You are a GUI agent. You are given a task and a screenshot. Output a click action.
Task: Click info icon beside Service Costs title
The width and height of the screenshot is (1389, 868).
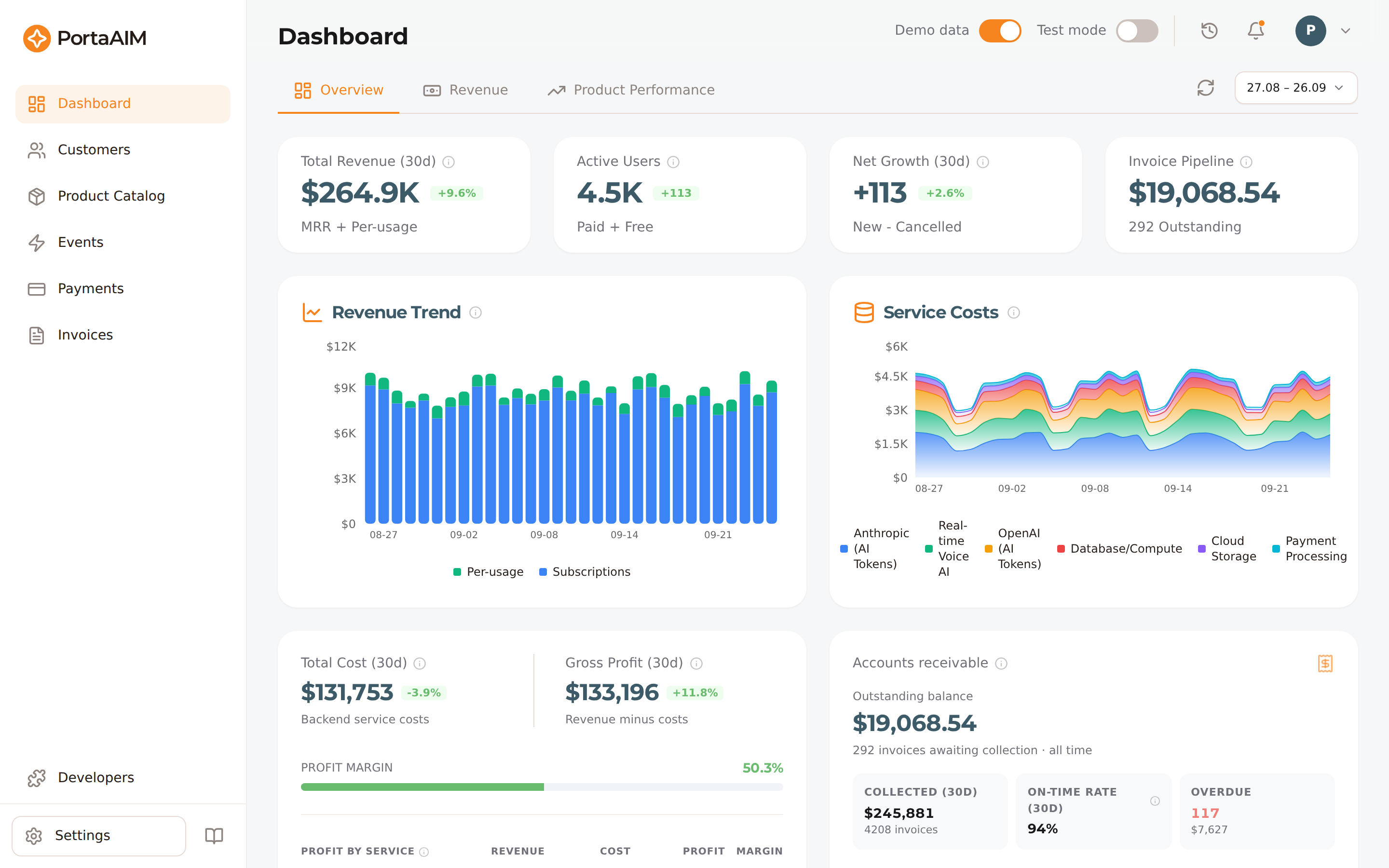click(1014, 312)
